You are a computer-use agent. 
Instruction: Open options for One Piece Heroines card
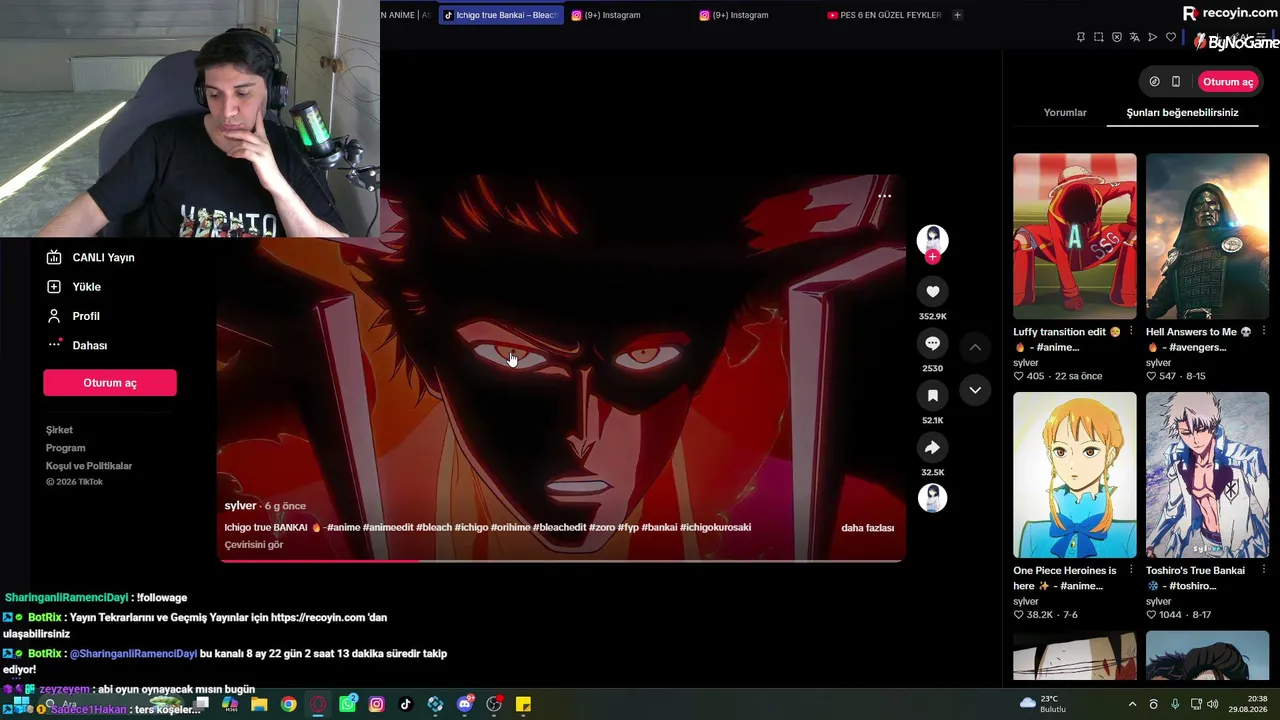click(x=1131, y=570)
